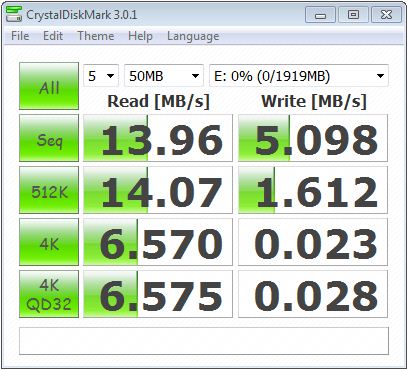Screen dimensions: 407x370
Task: Open the Help menu
Action: tap(140, 36)
